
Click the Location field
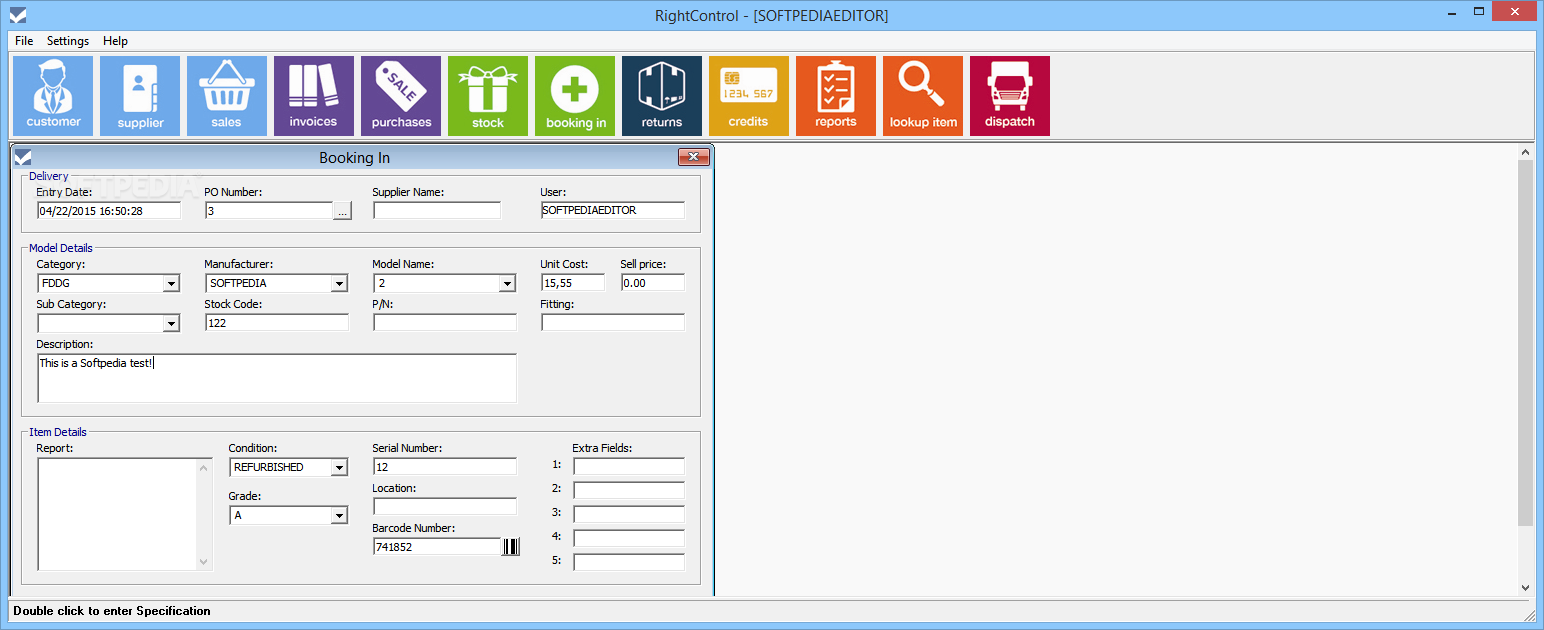tap(445, 507)
